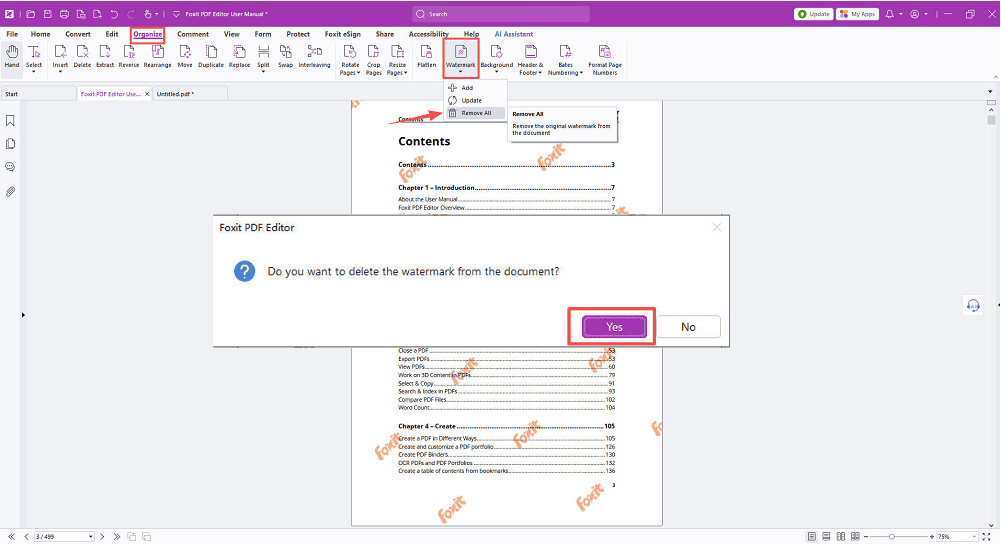Open the Pages thumbnail panel in sidebar
This screenshot has height=550, width=1001.
click(10, 144)
